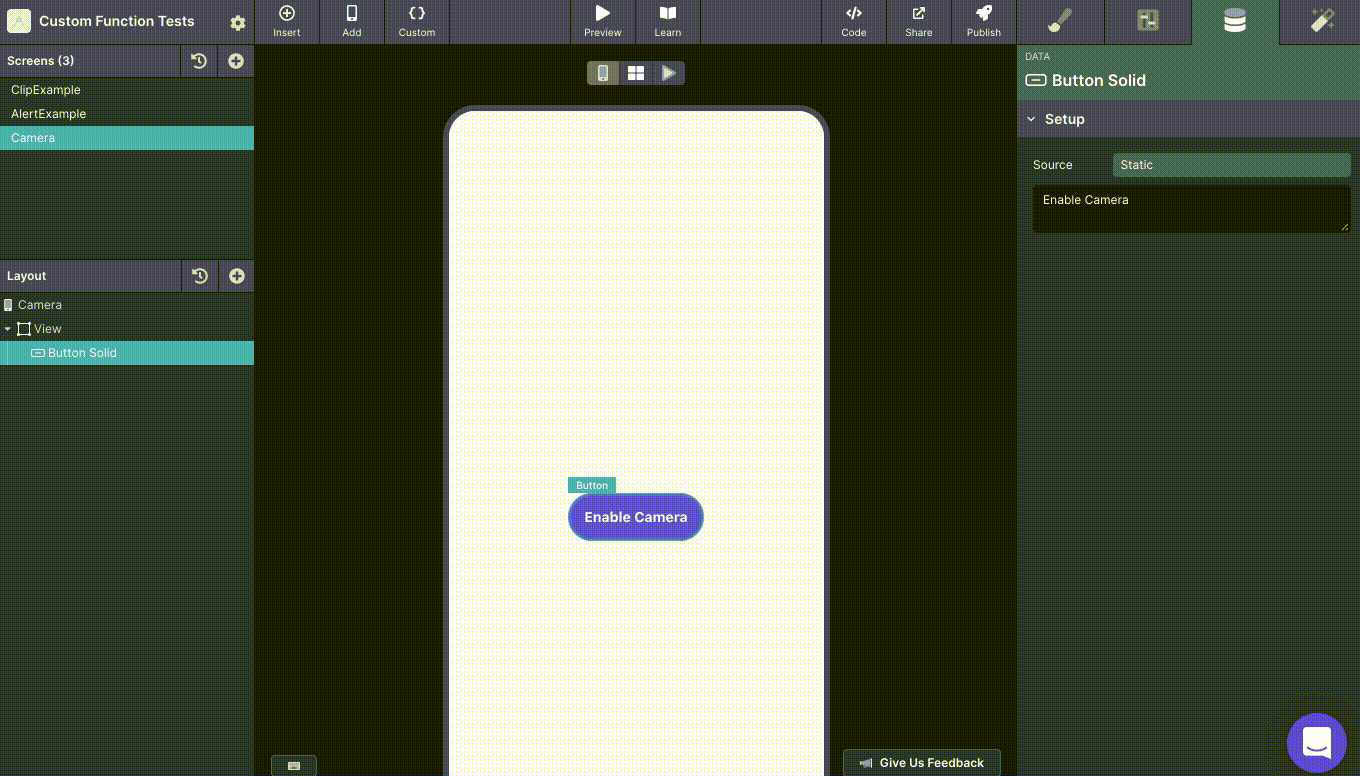The height and width of the screenshot is (776, 1360).
Task: Click the Screens (3) panel header
Action: [x=90, y=61]
